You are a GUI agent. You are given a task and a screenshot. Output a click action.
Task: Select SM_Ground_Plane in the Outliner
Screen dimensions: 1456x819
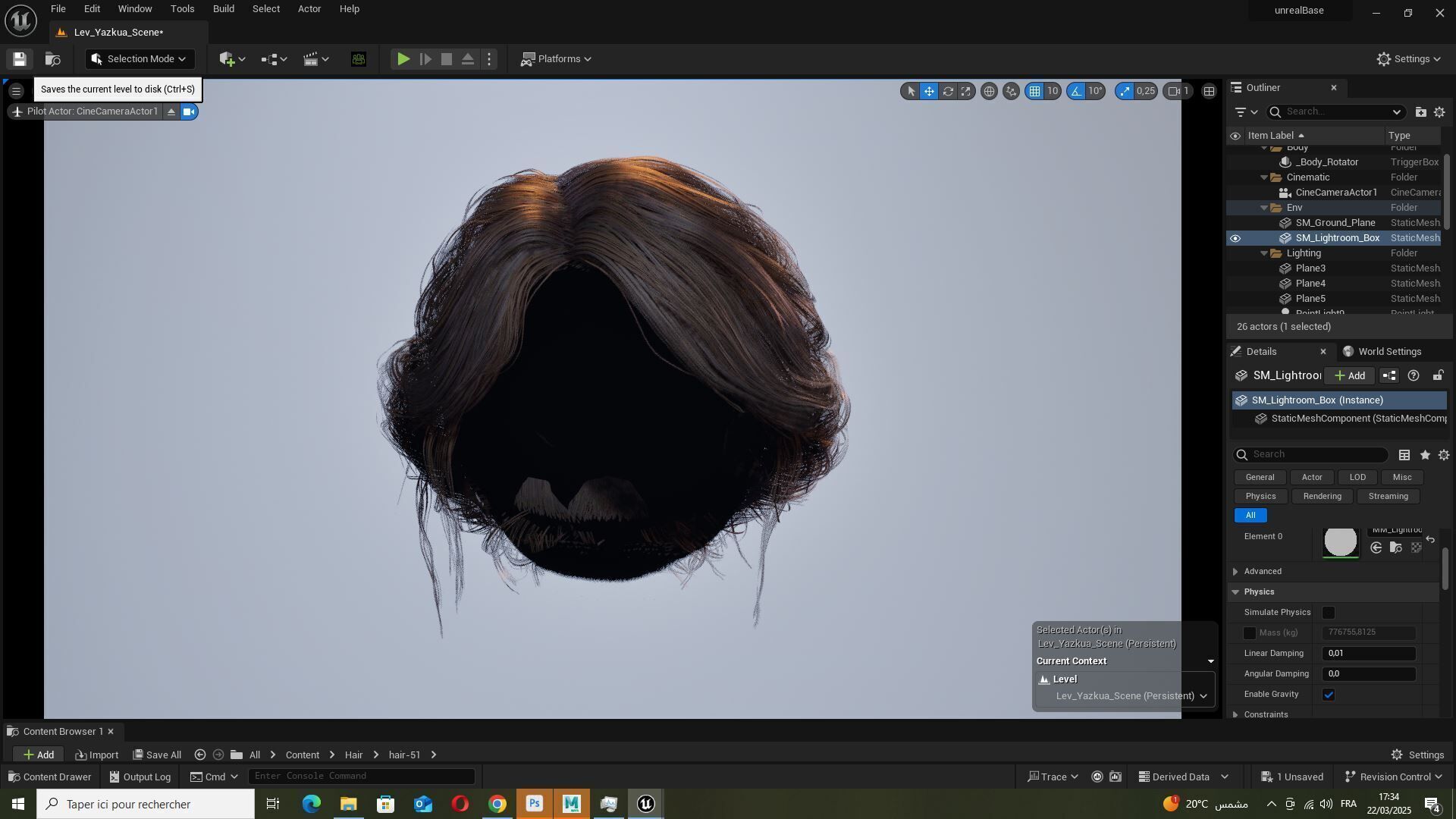[1335, 223]
